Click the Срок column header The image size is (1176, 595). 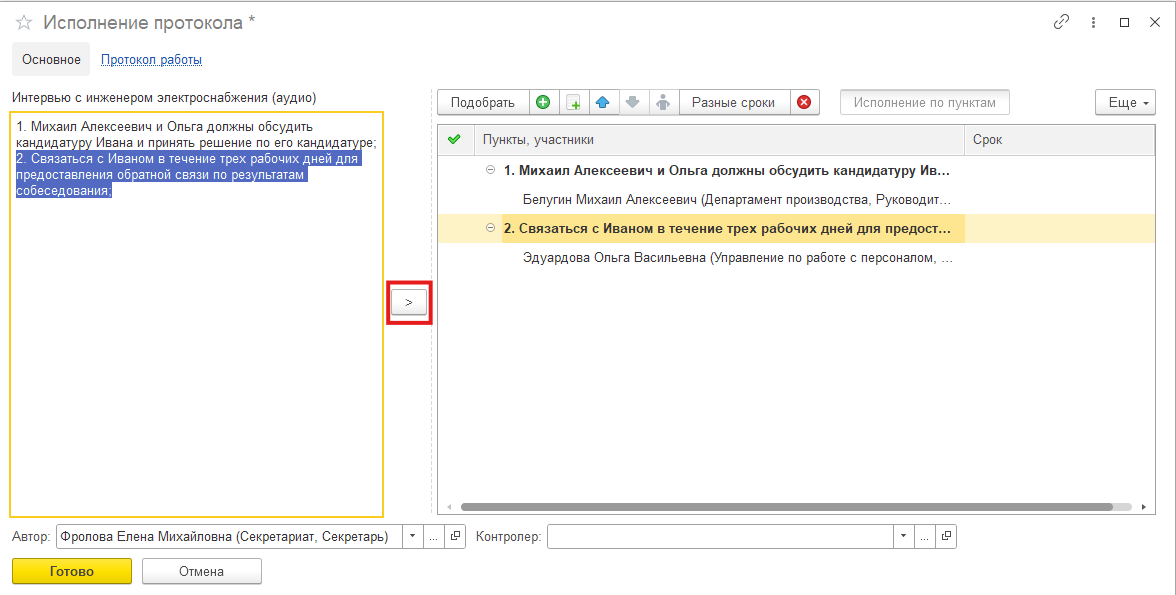[x=1059, y=140]
